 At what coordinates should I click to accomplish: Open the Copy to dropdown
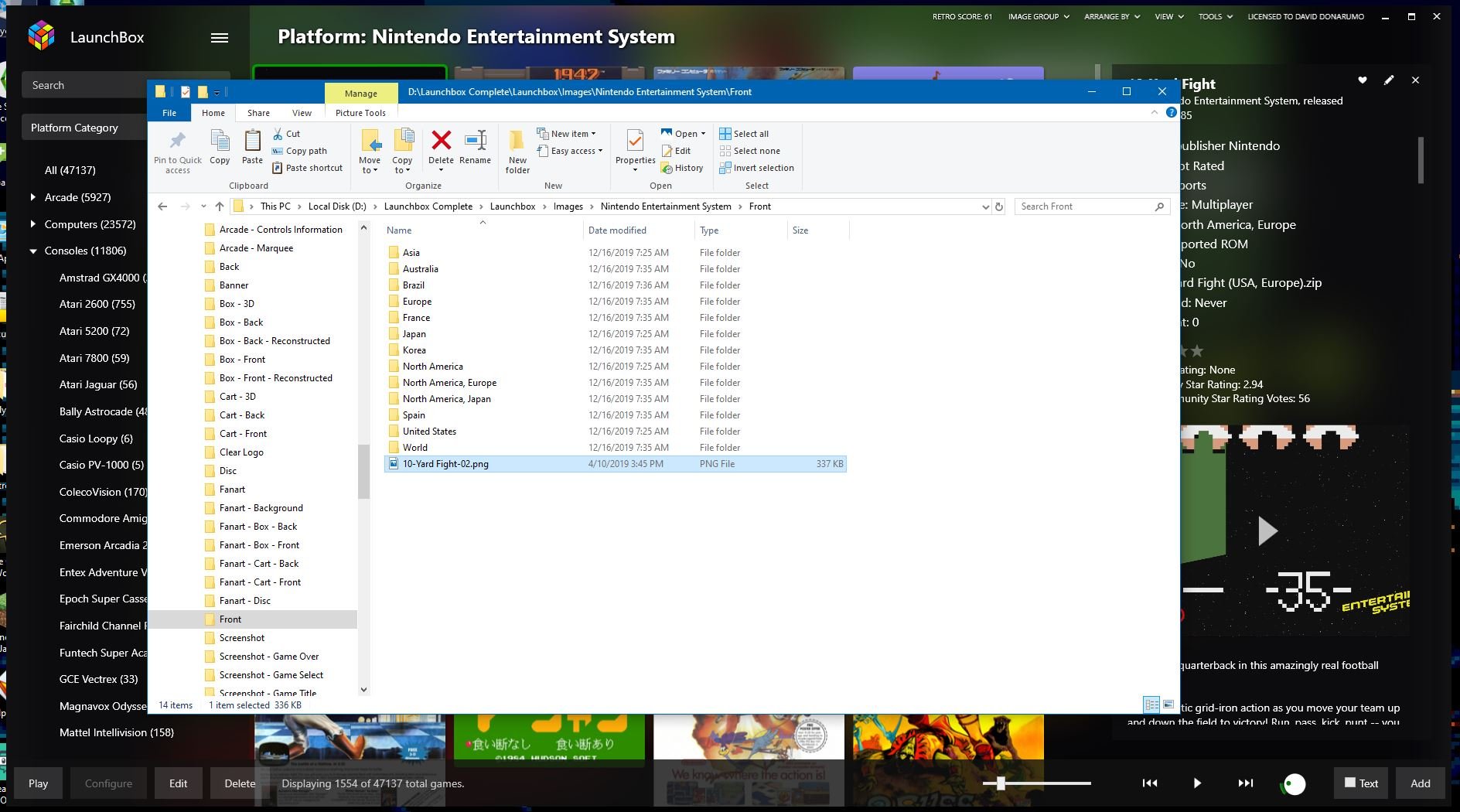(x=402, y=152)
